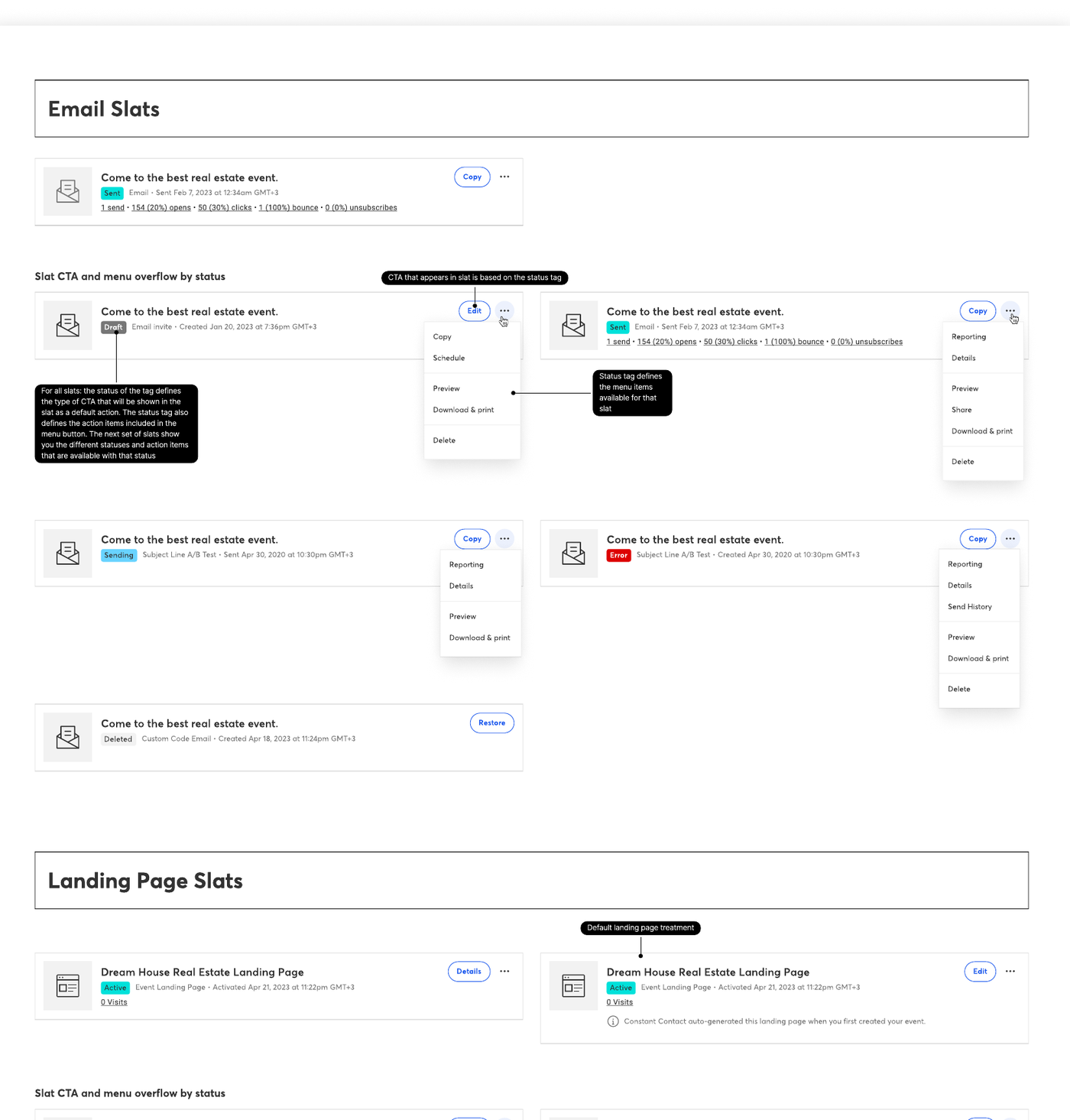
Task: Click the envelope icon on the Deleted slat
Action: point(68,737)
